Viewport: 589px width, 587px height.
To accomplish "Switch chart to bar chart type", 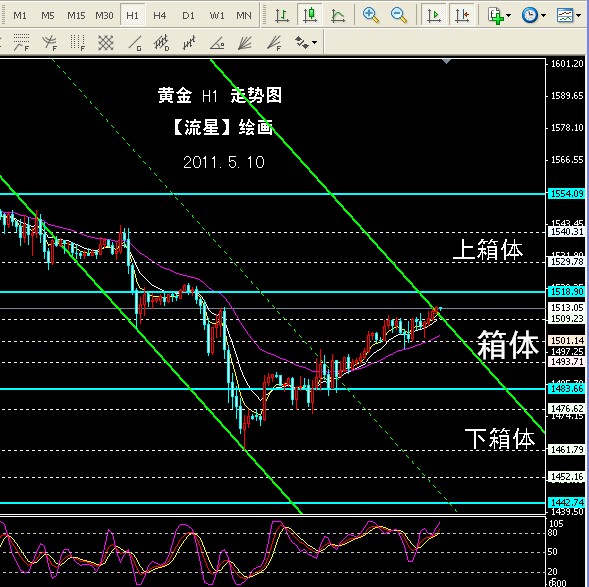I will tap(282, 15).
